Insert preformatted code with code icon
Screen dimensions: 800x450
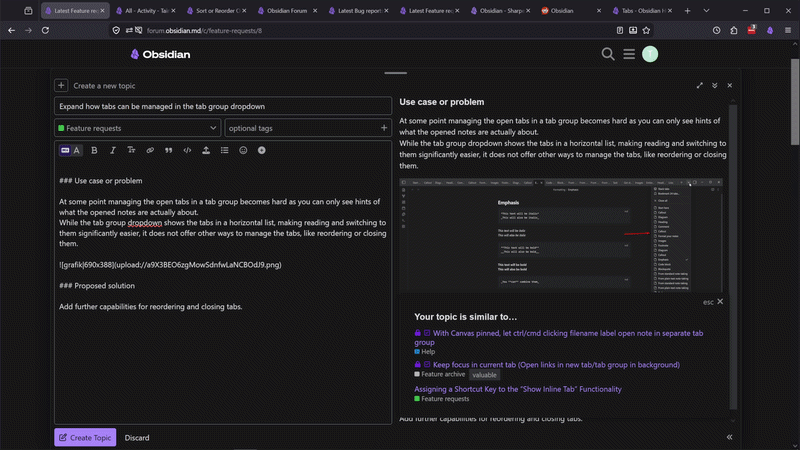coord(187,151)
